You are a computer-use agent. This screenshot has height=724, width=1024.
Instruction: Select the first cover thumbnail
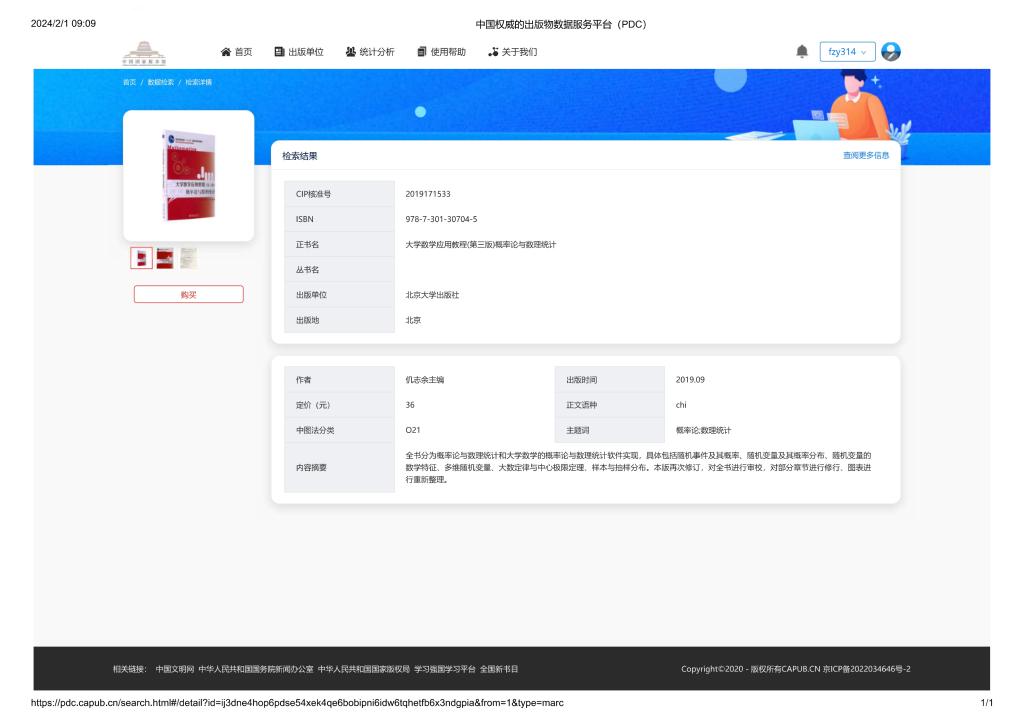(x=141, y=258)
